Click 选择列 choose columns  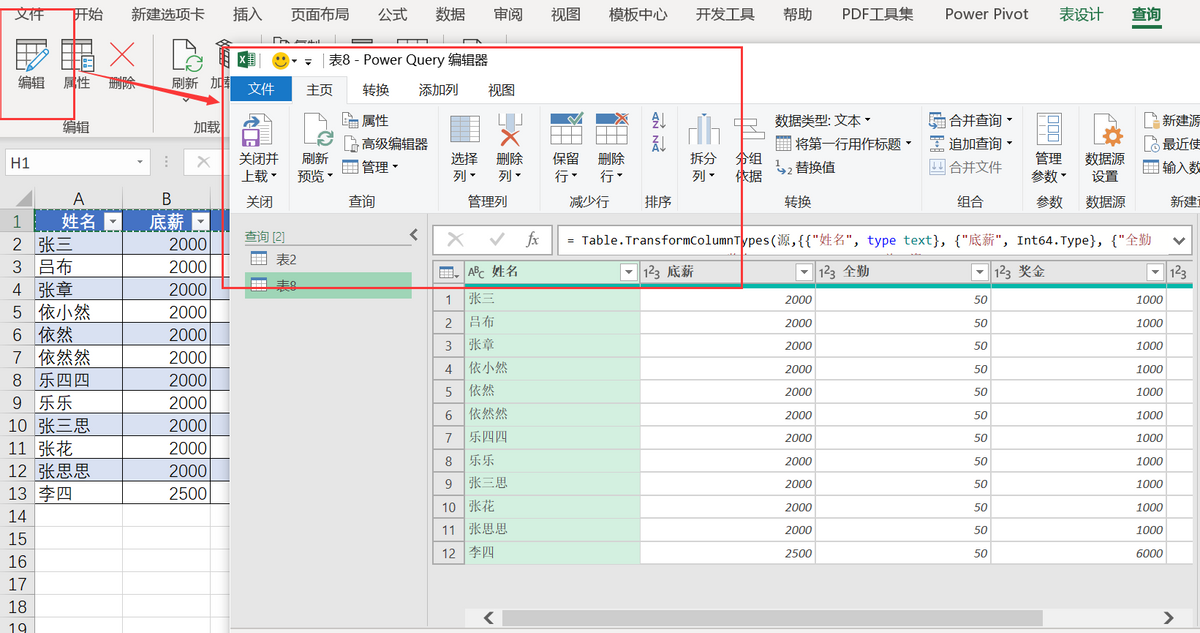(x=464, y=148)
